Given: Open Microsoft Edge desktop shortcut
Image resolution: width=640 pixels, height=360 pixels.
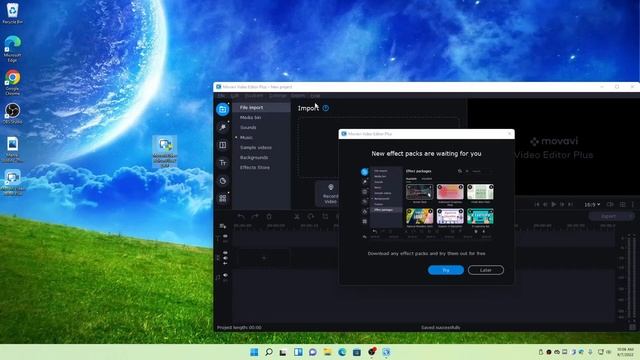Looking at the screenshot, I should [x=12, y=49].
